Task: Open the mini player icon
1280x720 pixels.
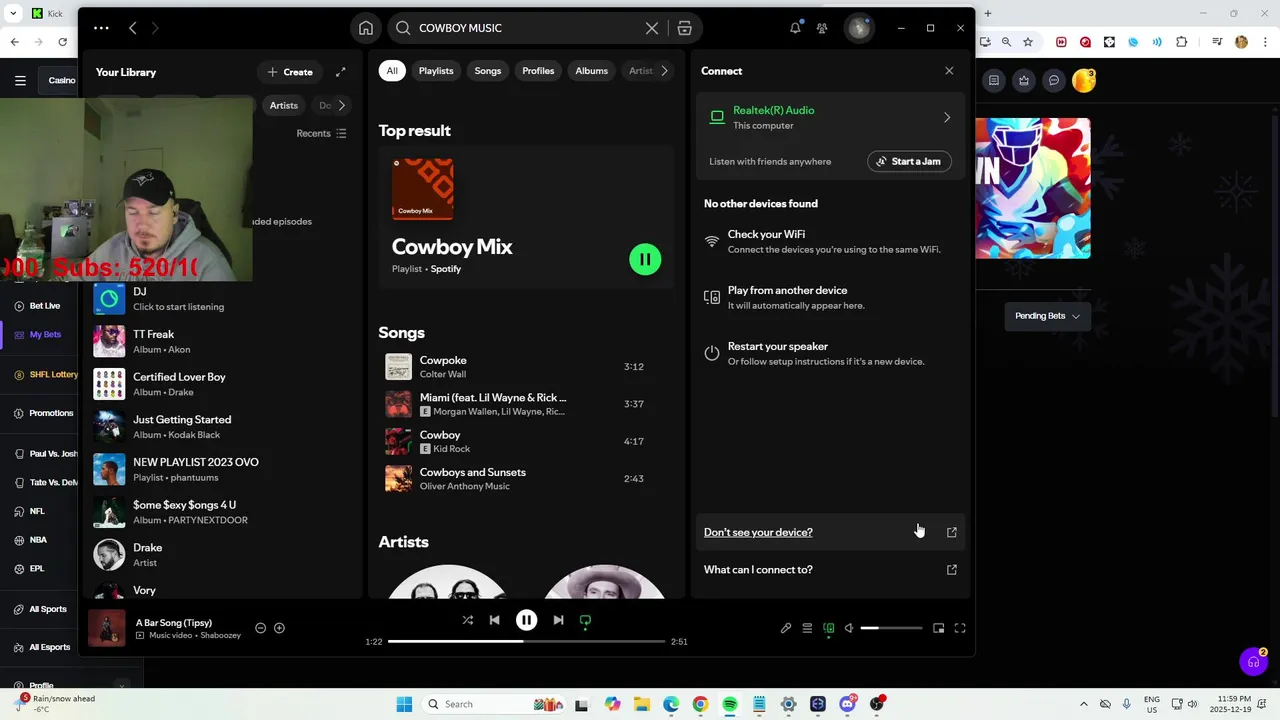Action: pos(938,628)
